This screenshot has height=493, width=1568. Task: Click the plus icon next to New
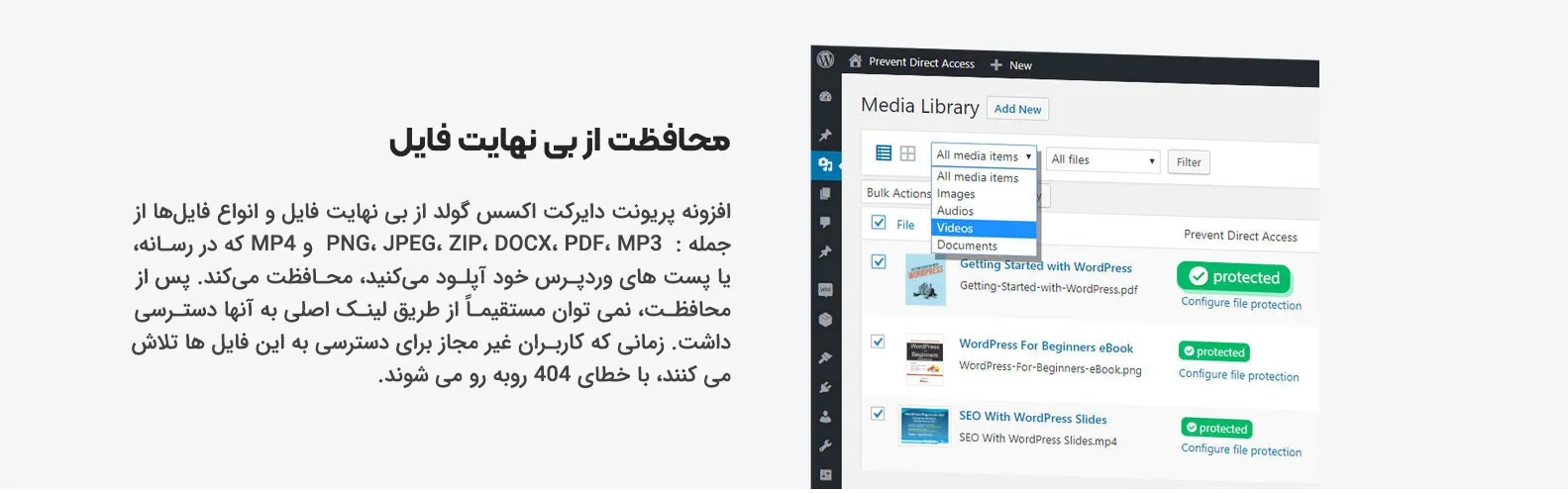[996, 65]
